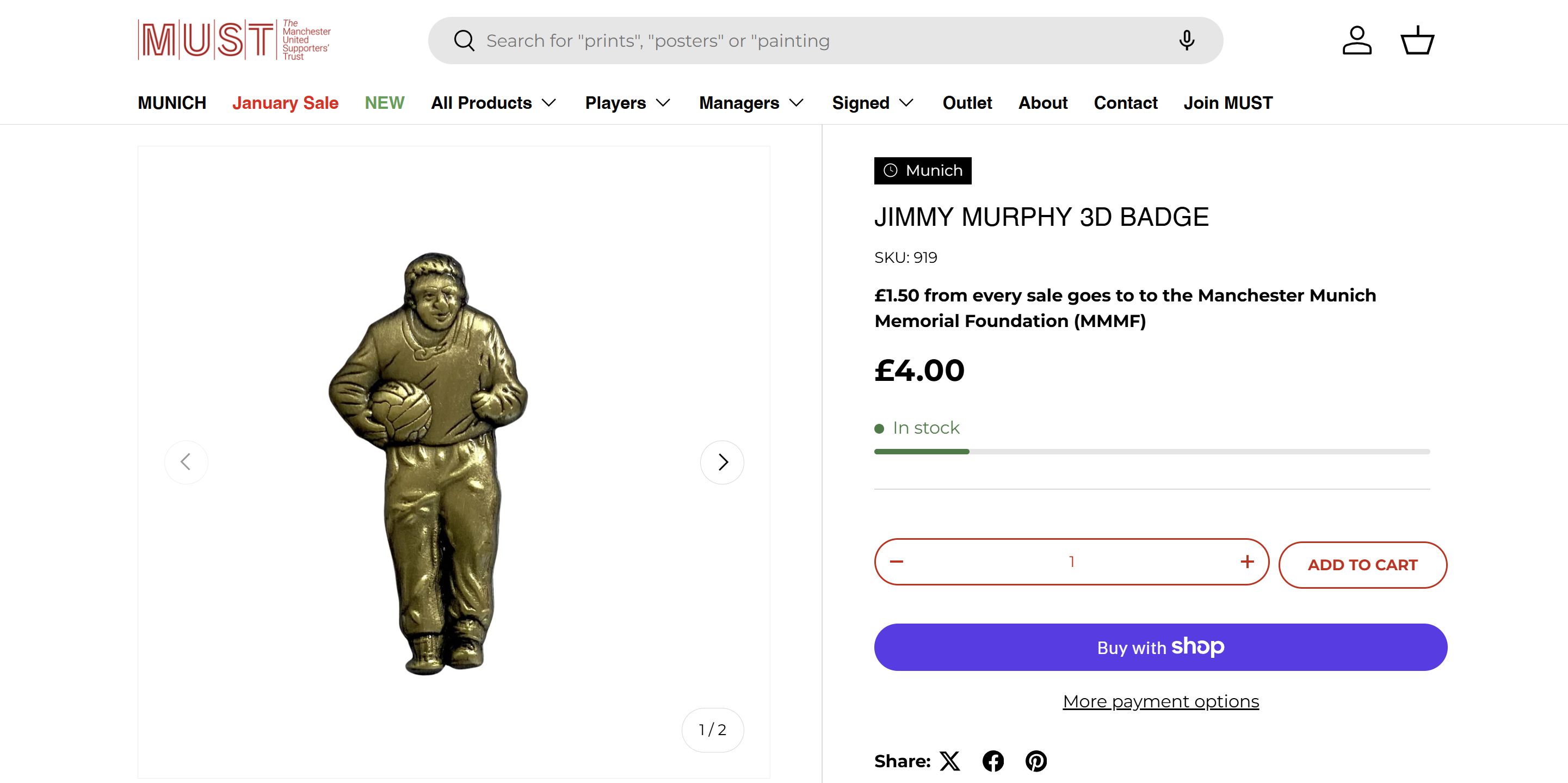Share the product on Pinterest
This screenshot has height=783, width=1568.
click(1036, 761)
